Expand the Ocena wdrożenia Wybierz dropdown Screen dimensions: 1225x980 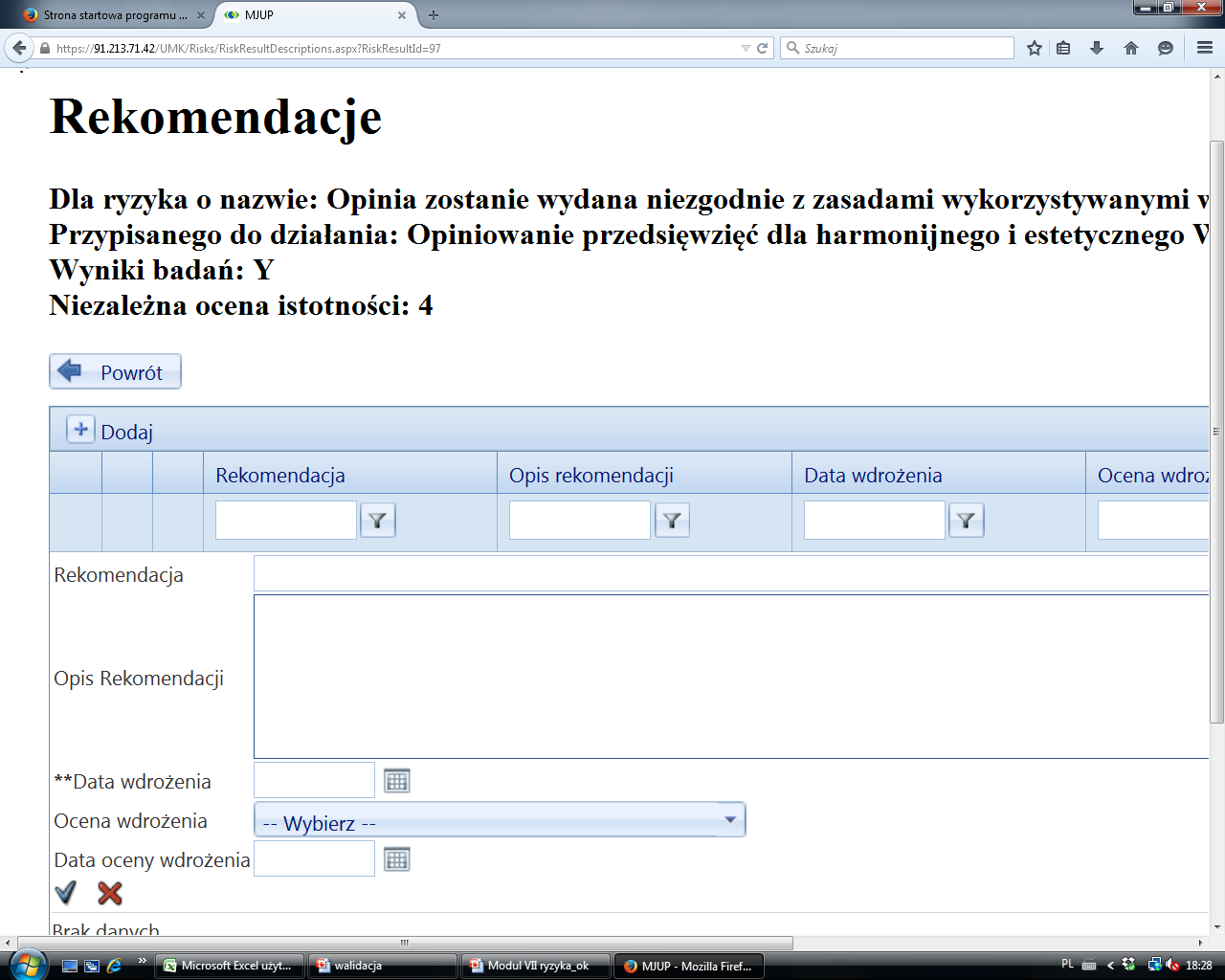pyautogui.click(x=500, y=820)
